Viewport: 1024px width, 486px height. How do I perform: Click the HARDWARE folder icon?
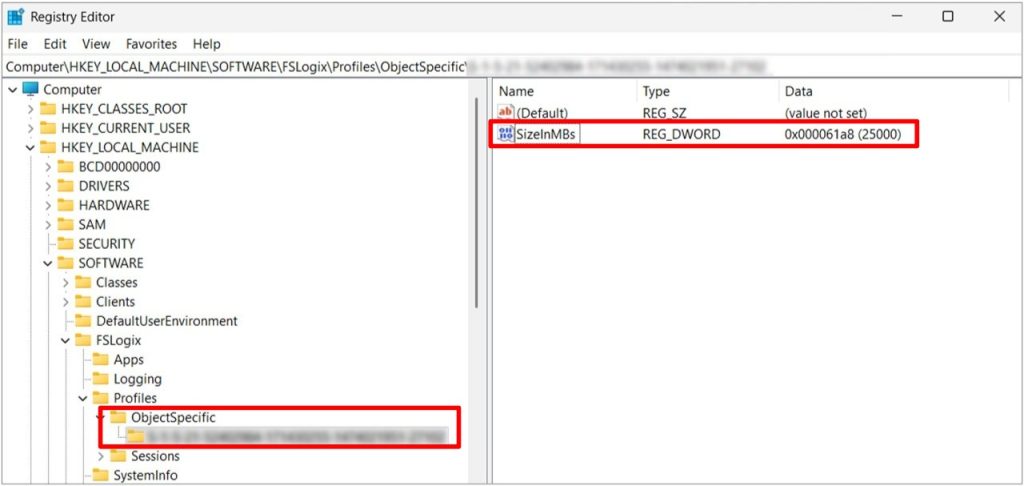pos(65,204)
